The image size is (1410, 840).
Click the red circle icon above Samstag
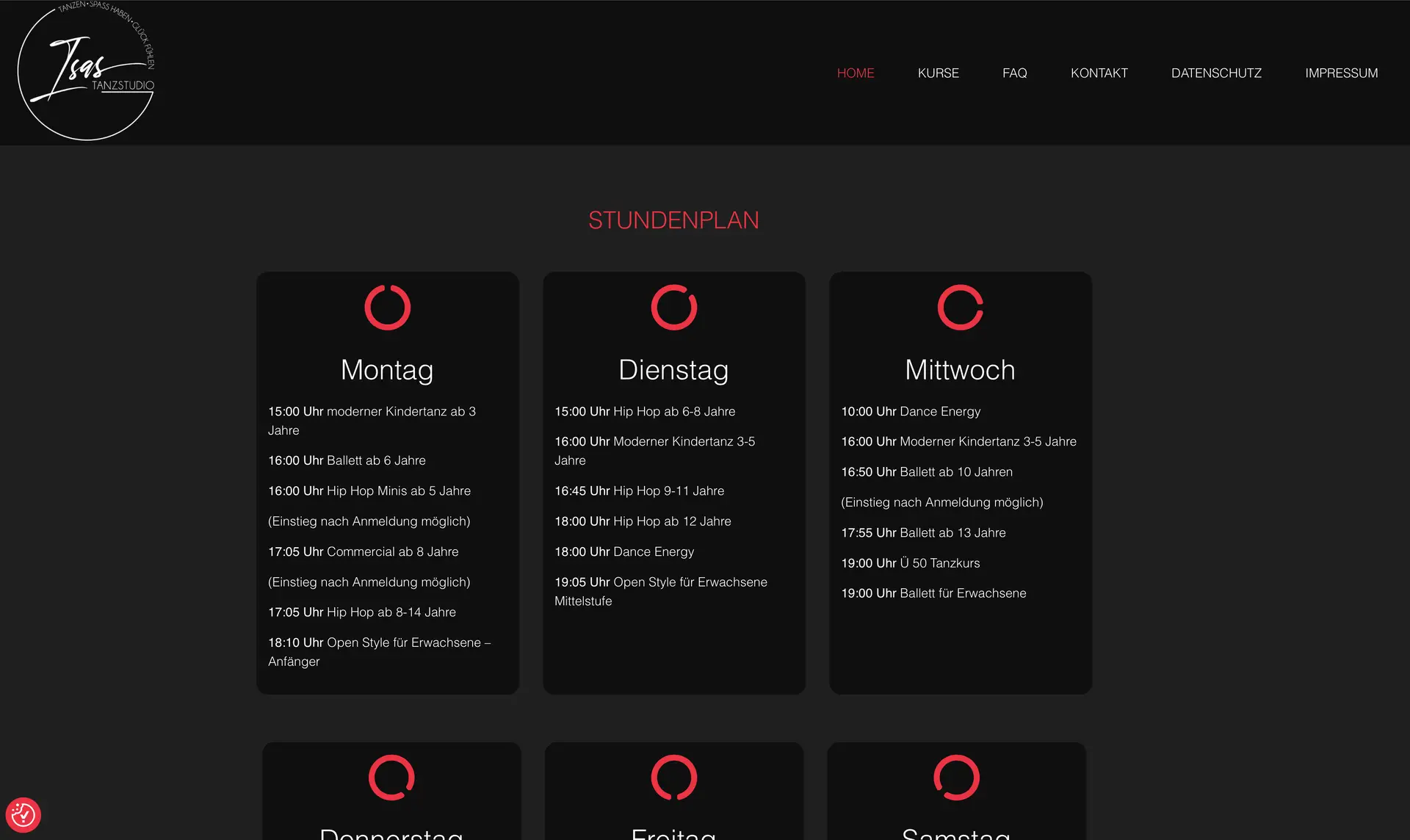coord(956,778)
